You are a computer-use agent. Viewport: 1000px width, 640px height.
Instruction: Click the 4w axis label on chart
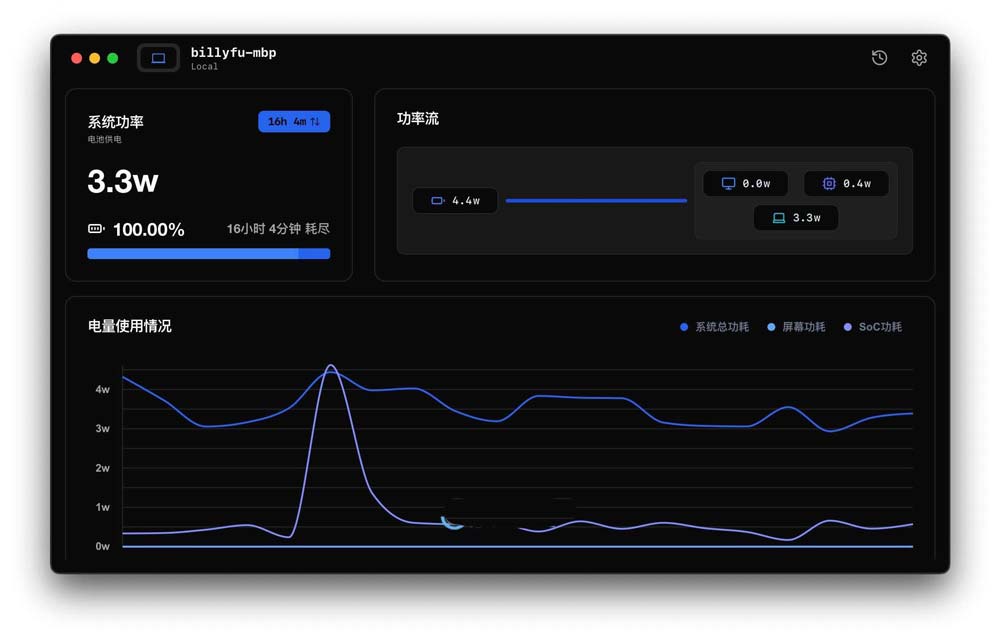point(102,389)
